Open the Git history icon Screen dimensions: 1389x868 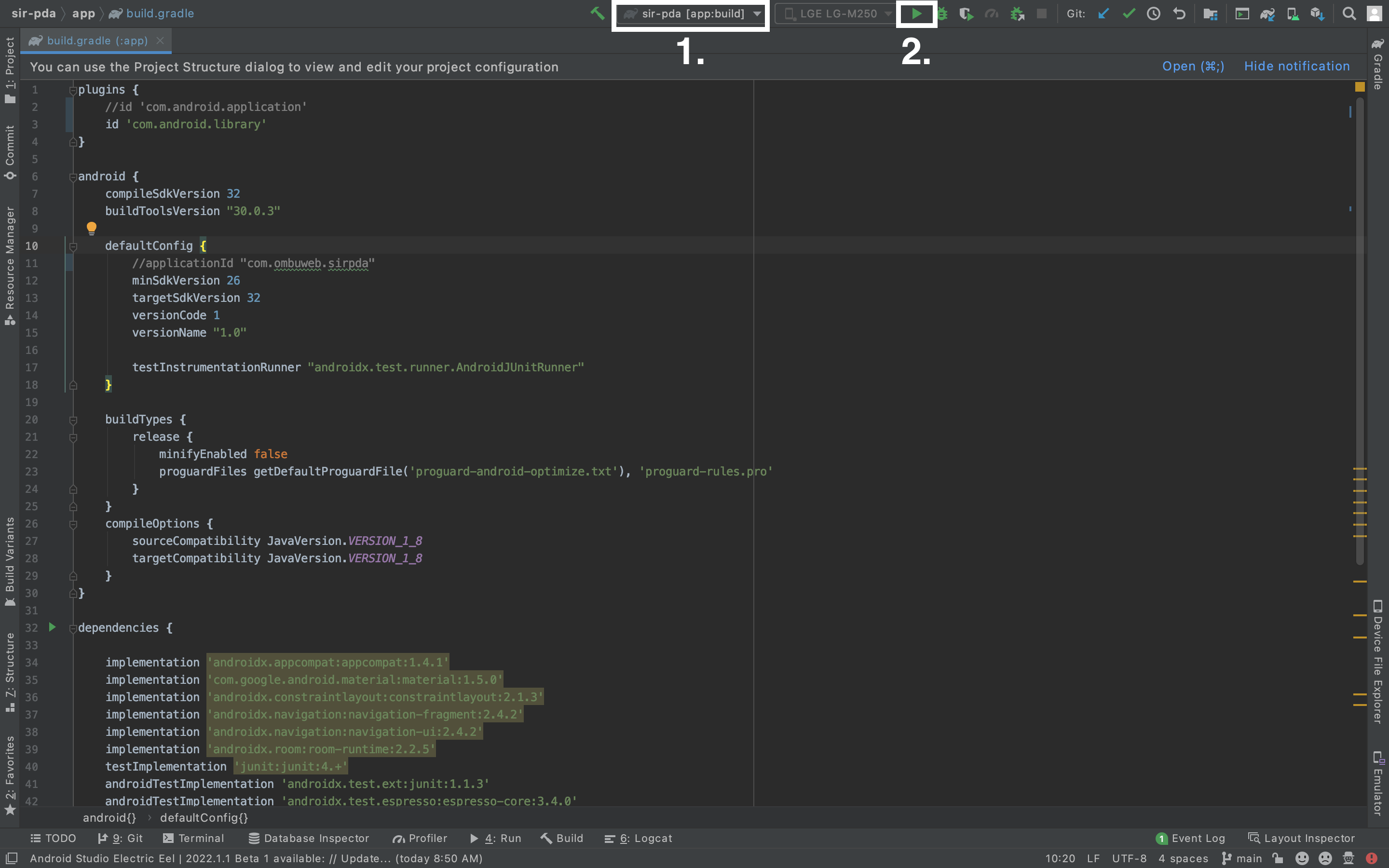tap(1153, 13)
